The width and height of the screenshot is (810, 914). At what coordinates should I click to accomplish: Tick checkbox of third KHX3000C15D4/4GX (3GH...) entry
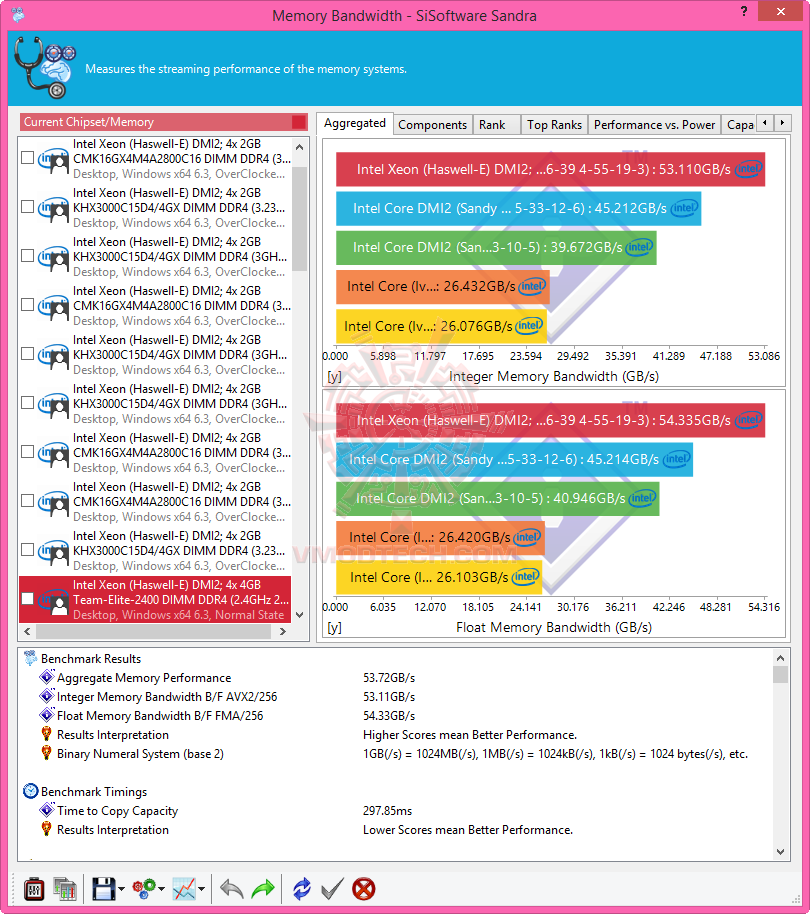point(27,403)
